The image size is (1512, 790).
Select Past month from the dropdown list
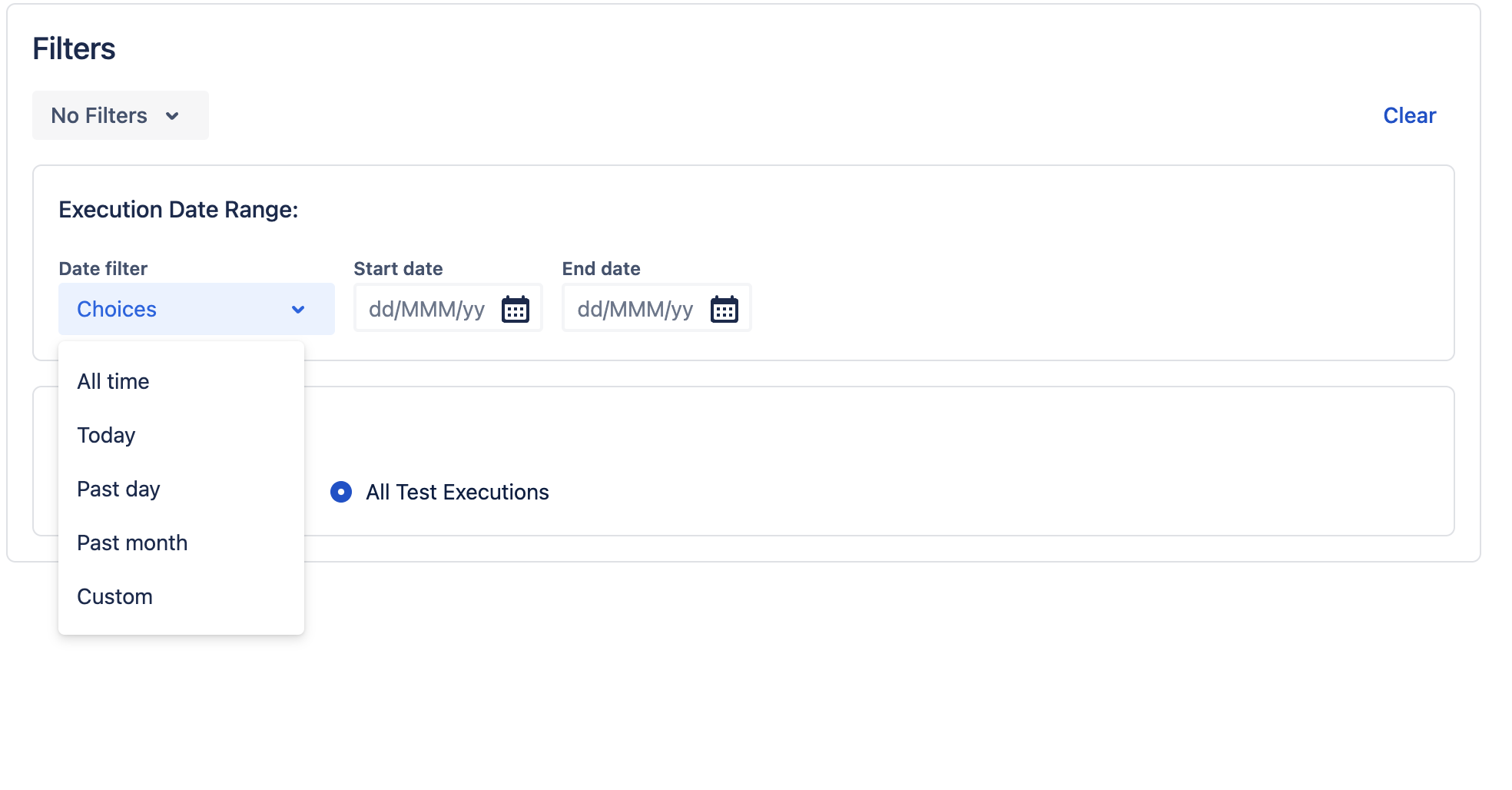(132, 543)
